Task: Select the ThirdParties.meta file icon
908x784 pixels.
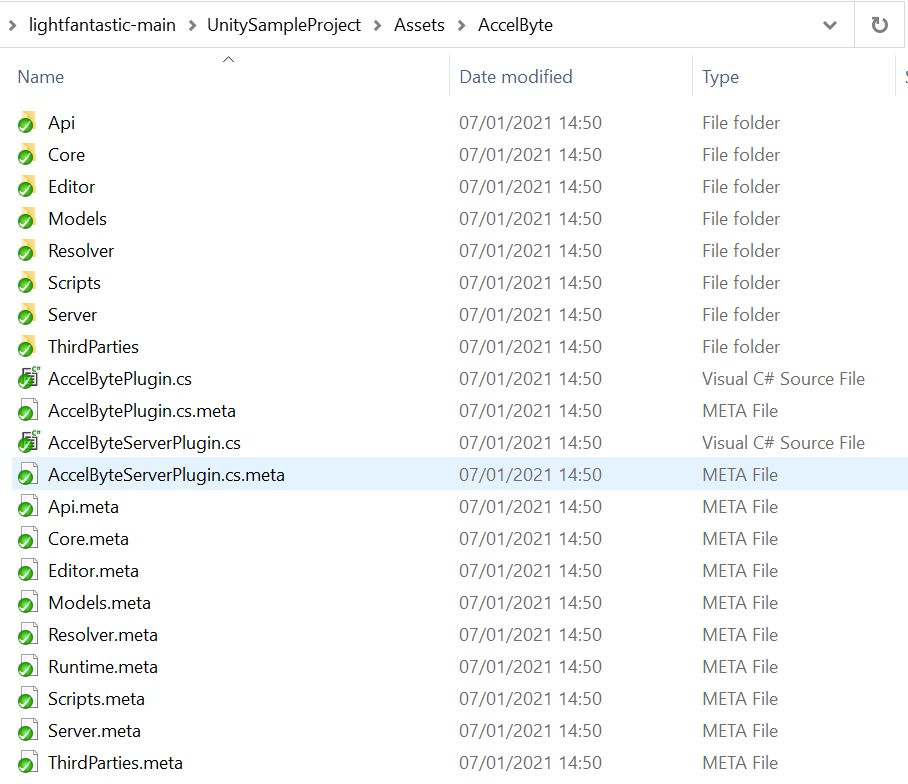Action: [27, 763]
